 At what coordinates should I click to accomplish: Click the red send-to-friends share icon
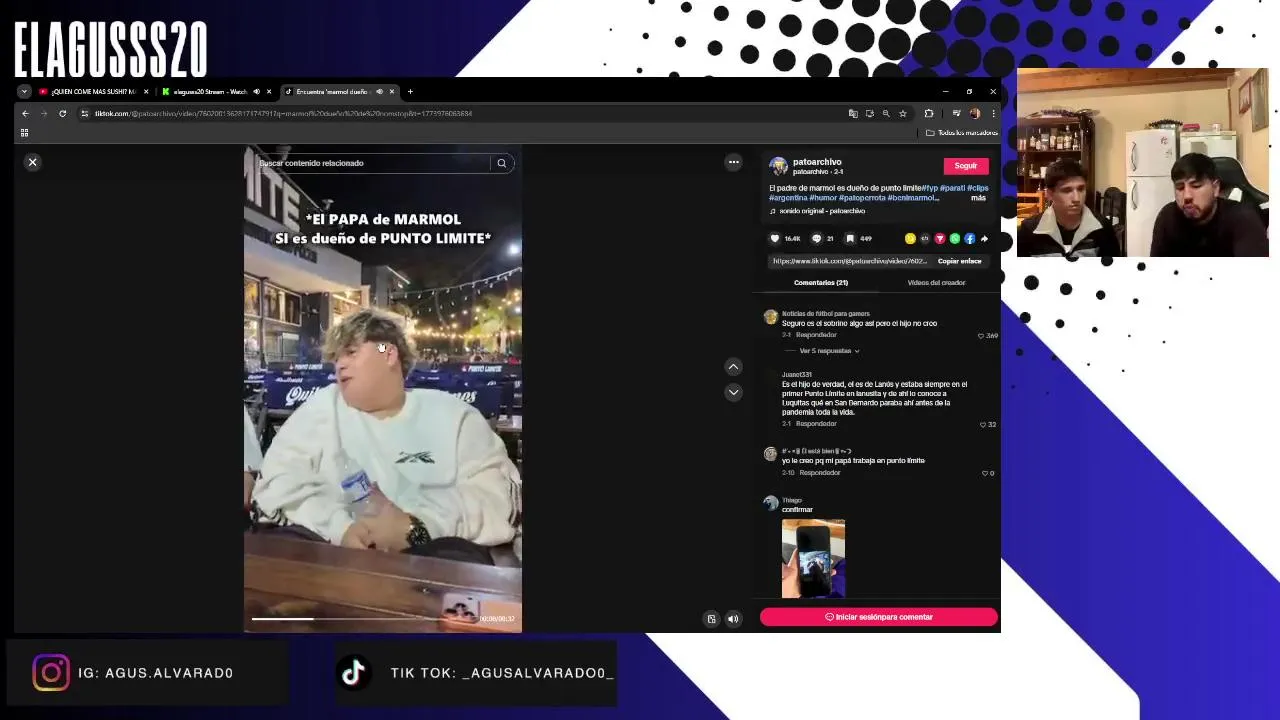940,239
